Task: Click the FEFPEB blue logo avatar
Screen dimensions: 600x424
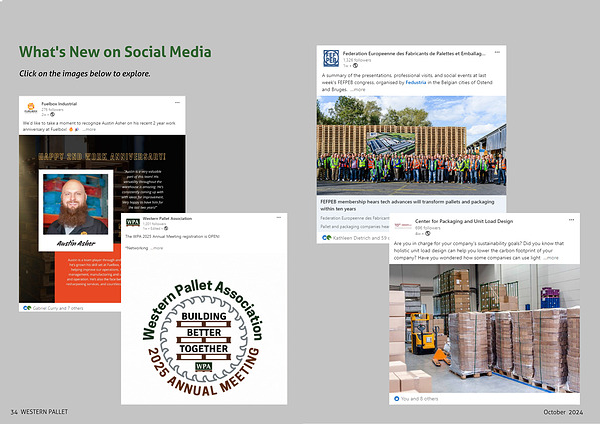Action: pos(331,58)
